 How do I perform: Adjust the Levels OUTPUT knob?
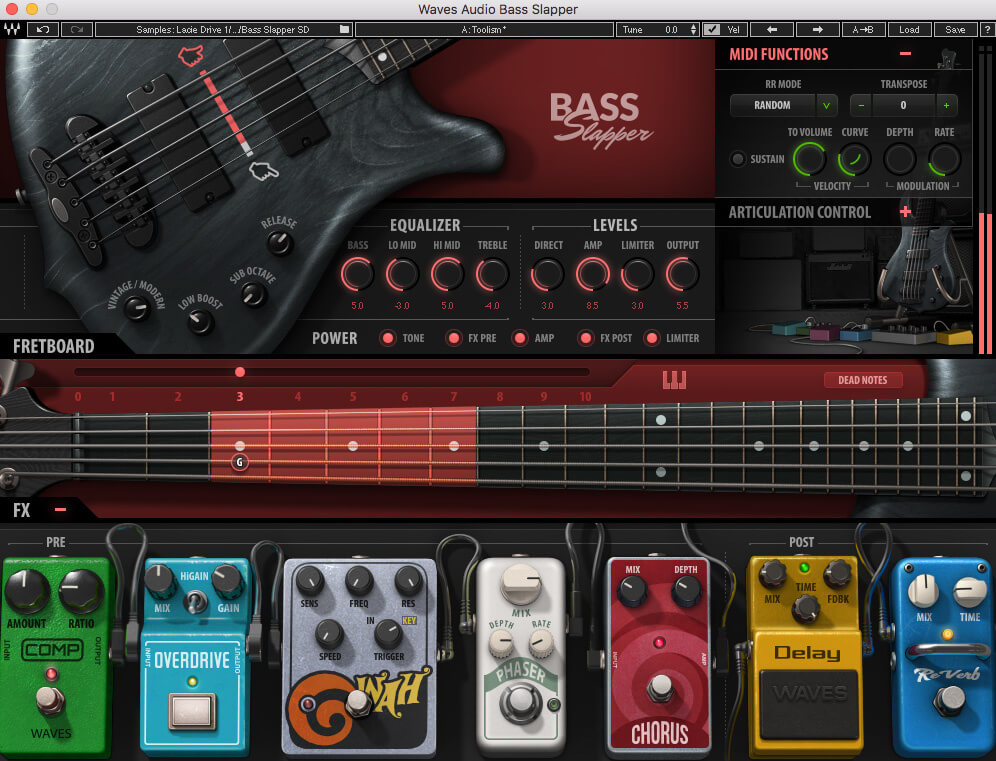tap(682, 274)
